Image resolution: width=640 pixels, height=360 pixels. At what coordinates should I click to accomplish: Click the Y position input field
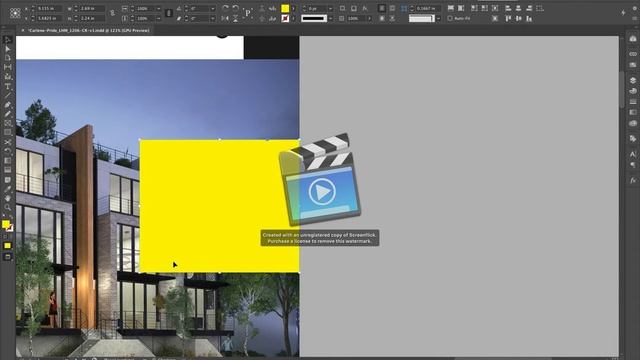[x=50, y=18]
